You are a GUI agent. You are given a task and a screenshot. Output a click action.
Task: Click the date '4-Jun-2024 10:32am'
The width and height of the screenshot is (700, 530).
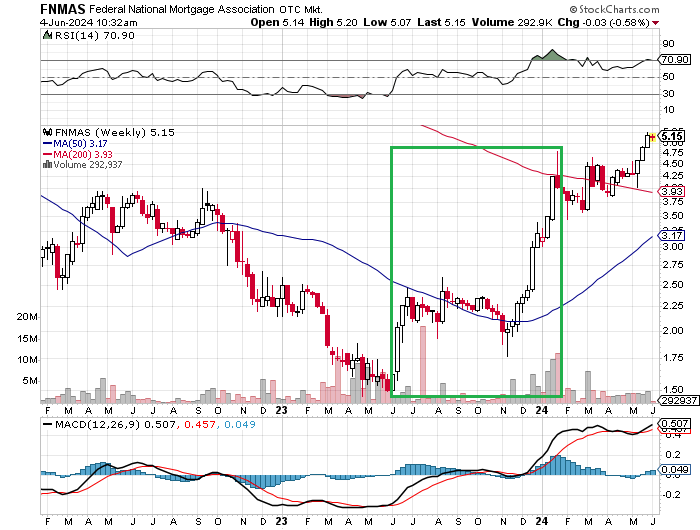(88, 22)
